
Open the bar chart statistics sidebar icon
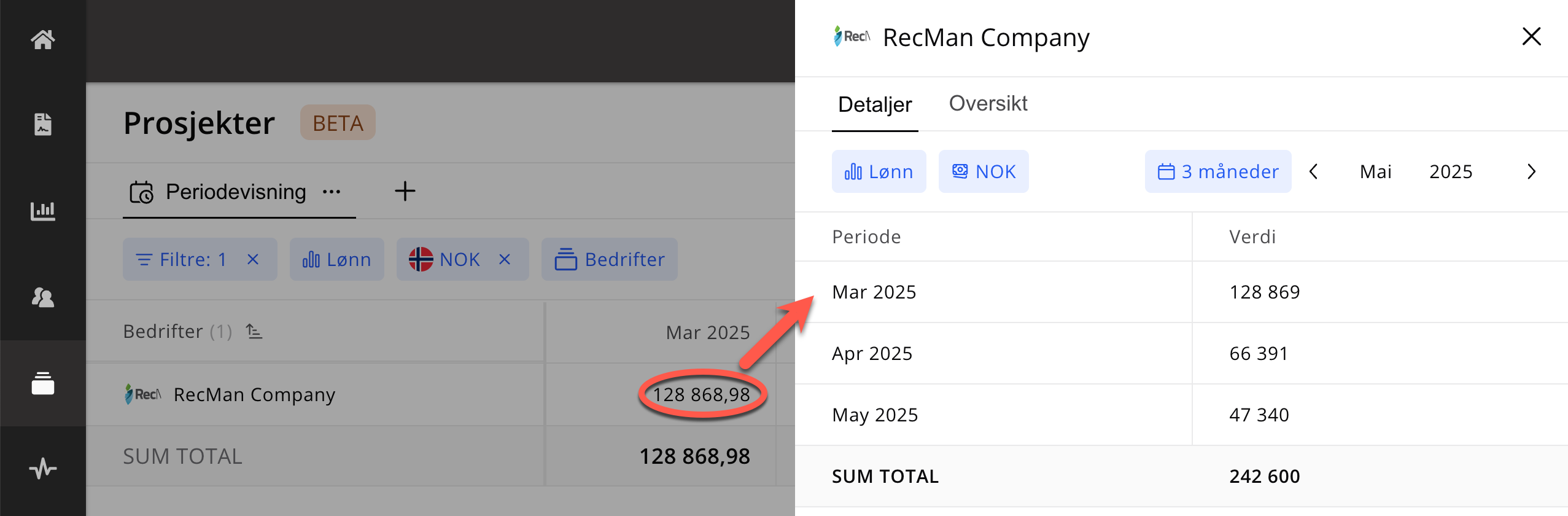pyautogui.click(x=43, y=211)
